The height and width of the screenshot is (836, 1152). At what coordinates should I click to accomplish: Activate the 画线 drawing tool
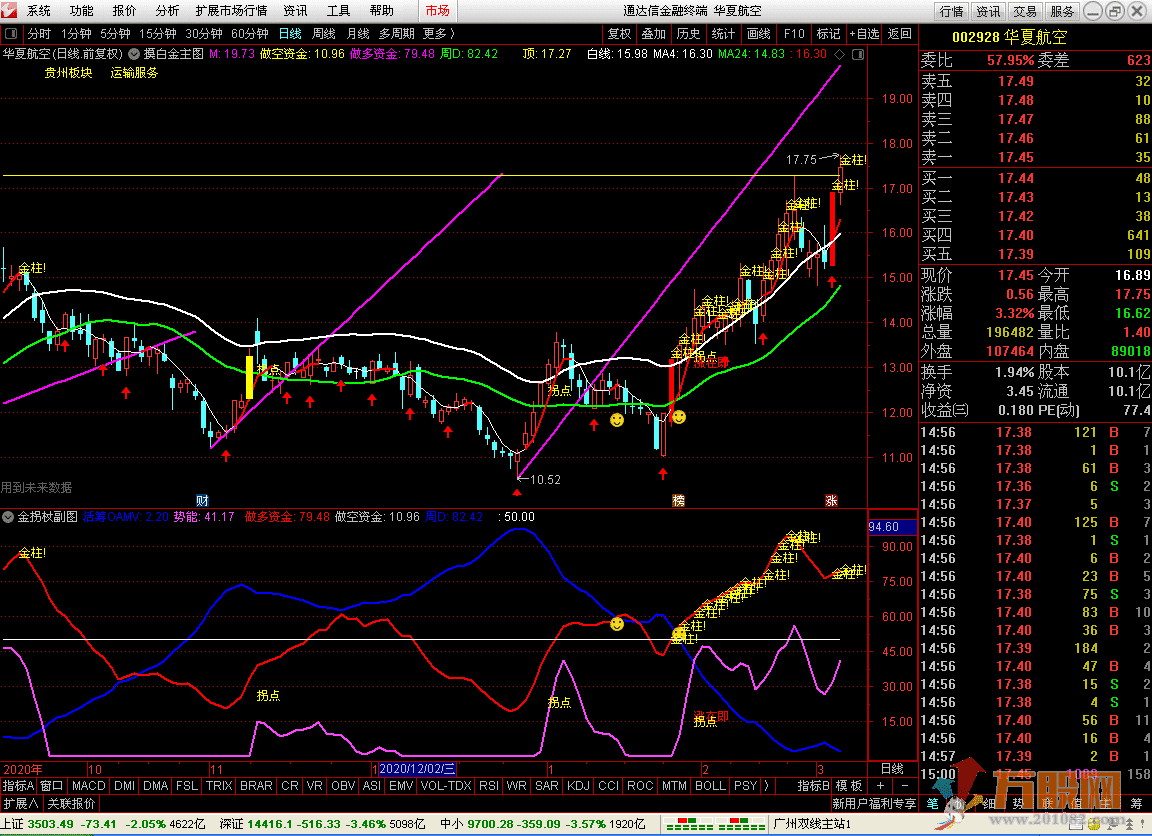pos(758,34)
